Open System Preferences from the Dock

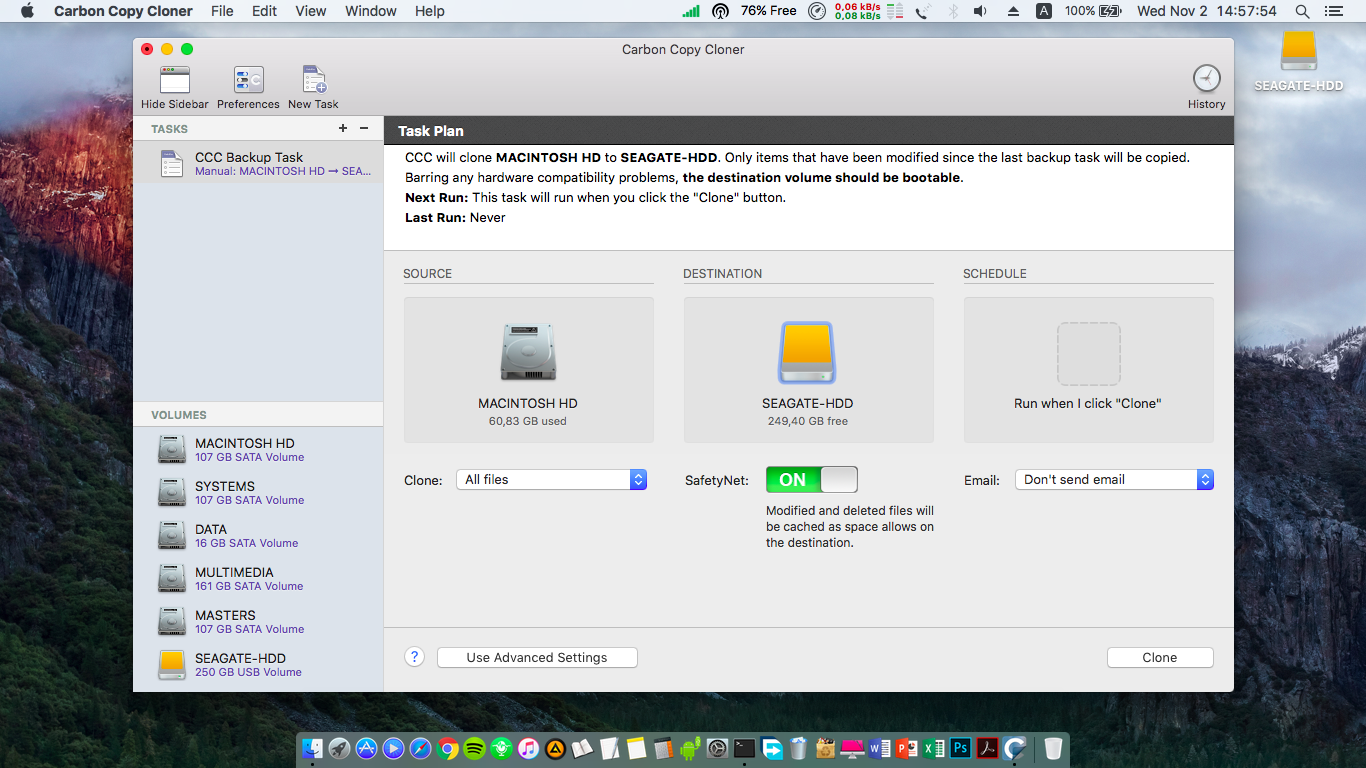point(717,748)
